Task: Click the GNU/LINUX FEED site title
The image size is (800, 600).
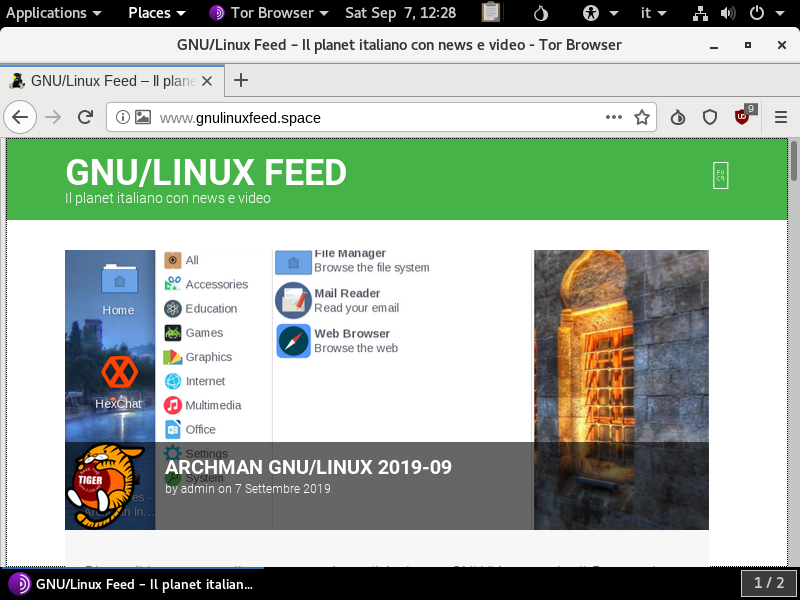Action: tap(206, 172)
